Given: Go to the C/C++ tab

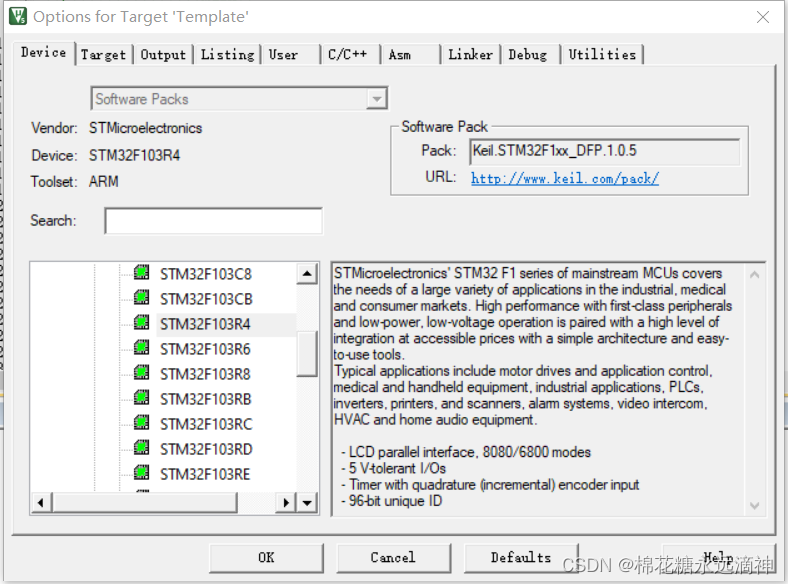Looking at the screenshot, I should [x=350, y=55].
